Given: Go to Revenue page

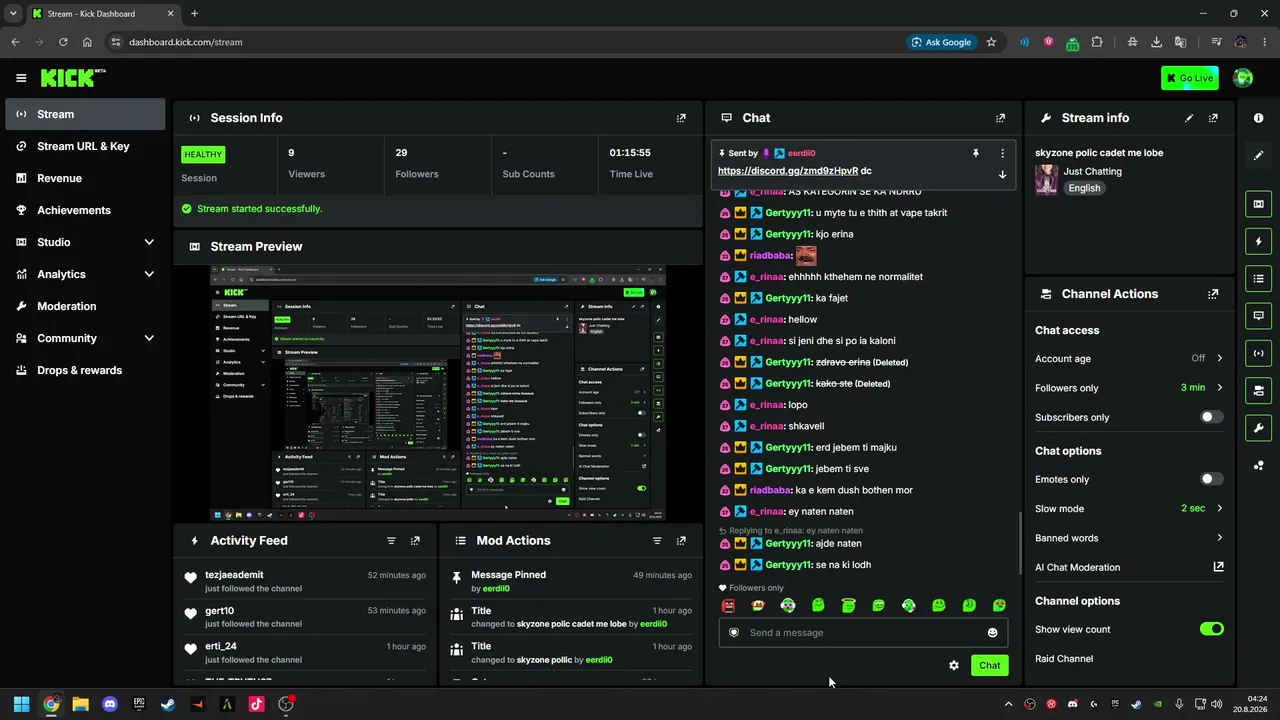Looking at the screenshot, I should coord(85,178).
